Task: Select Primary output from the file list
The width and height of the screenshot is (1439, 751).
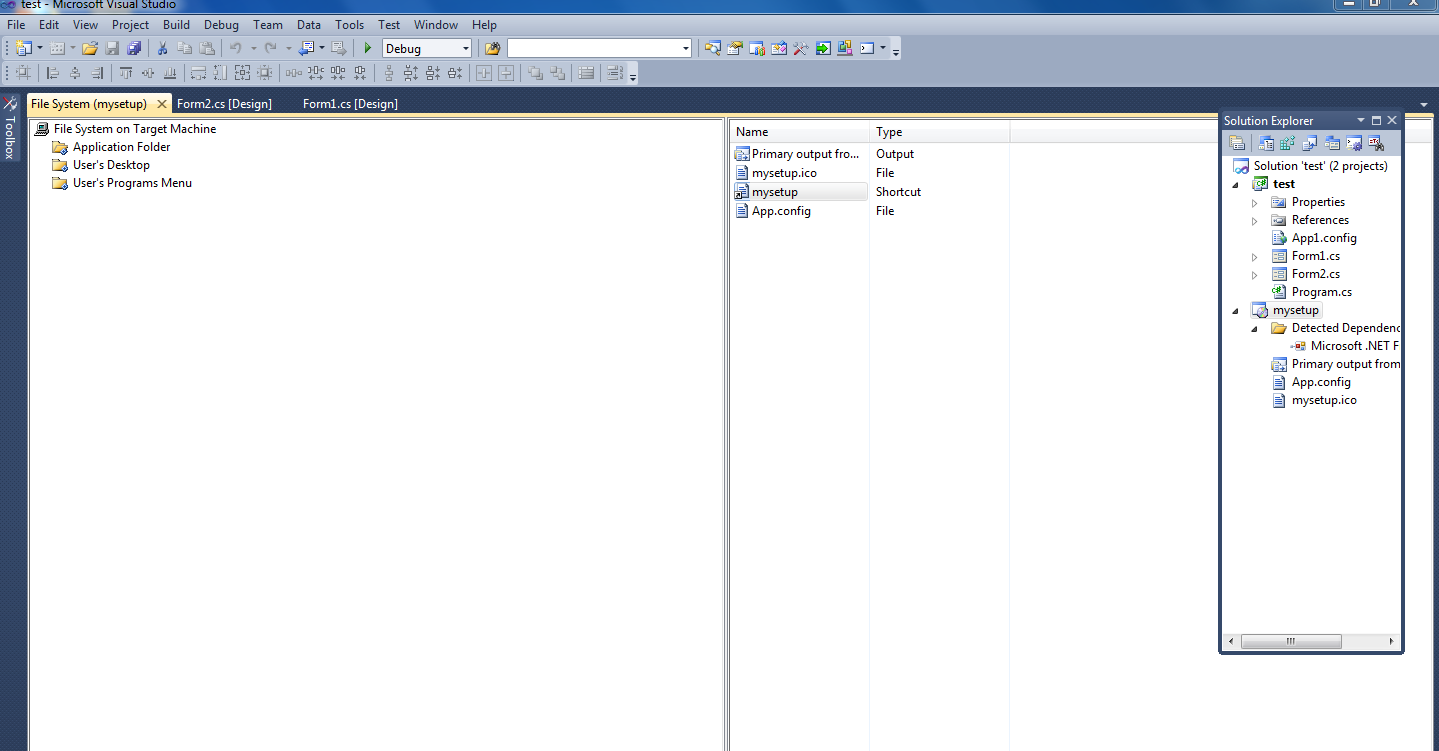Action: click(x=799, y=153)
